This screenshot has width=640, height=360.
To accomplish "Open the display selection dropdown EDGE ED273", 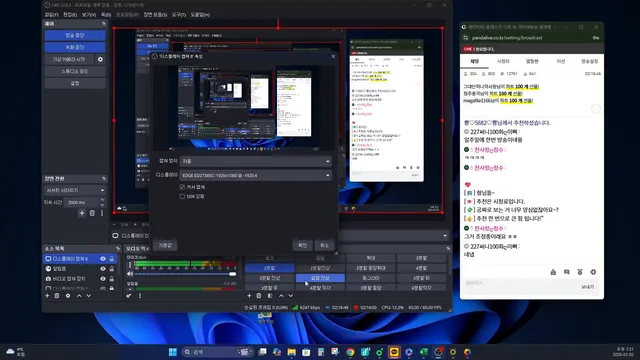I will [256, 175].
